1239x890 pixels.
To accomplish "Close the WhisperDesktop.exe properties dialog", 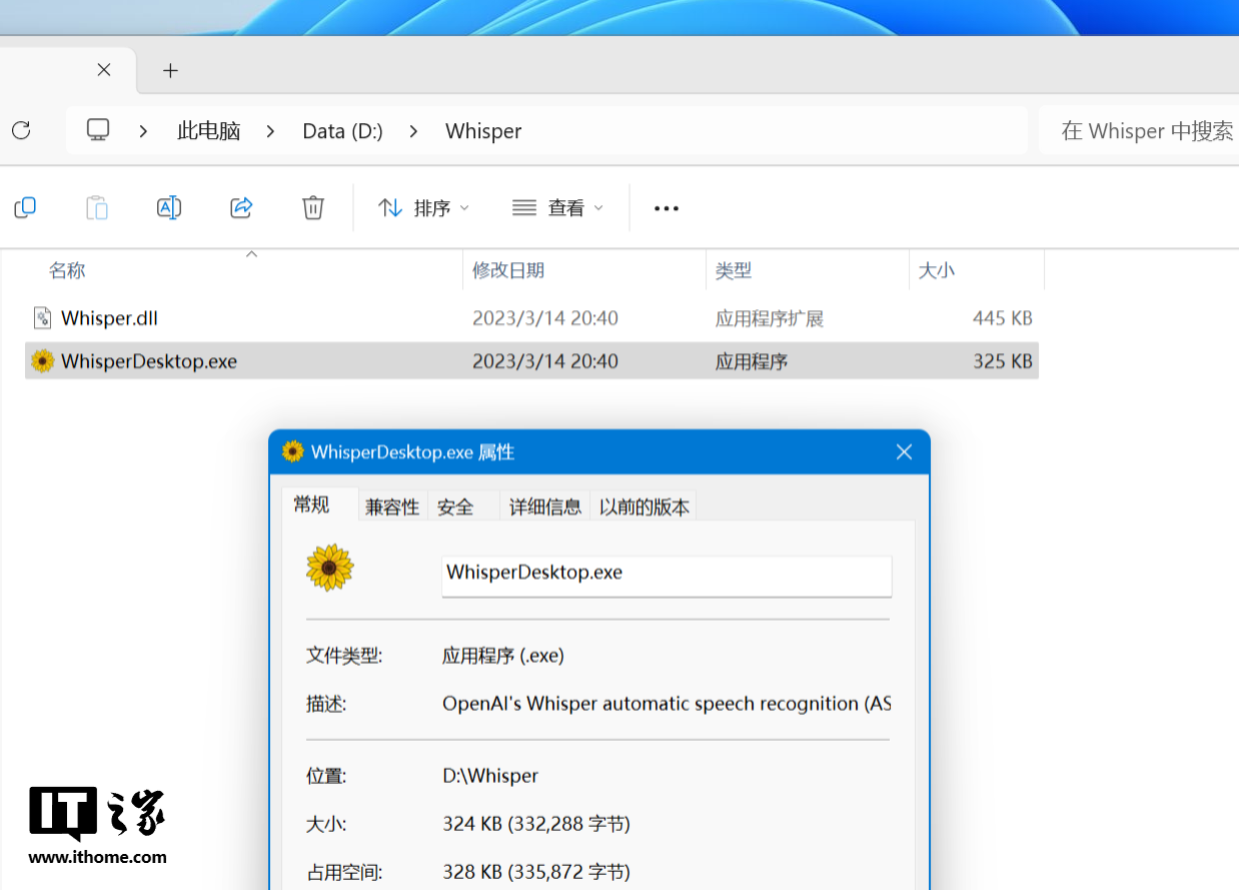I will 904,452.
